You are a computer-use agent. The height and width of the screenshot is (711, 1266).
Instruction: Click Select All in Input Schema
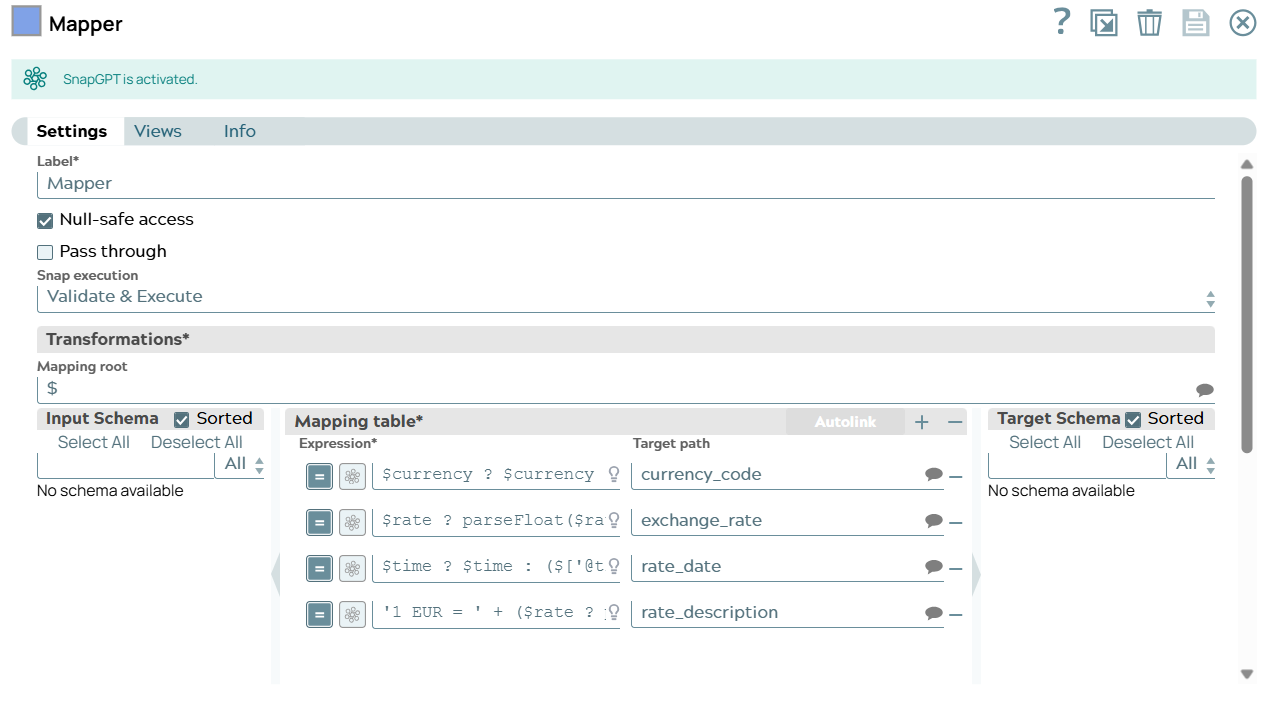click(93, 442)
